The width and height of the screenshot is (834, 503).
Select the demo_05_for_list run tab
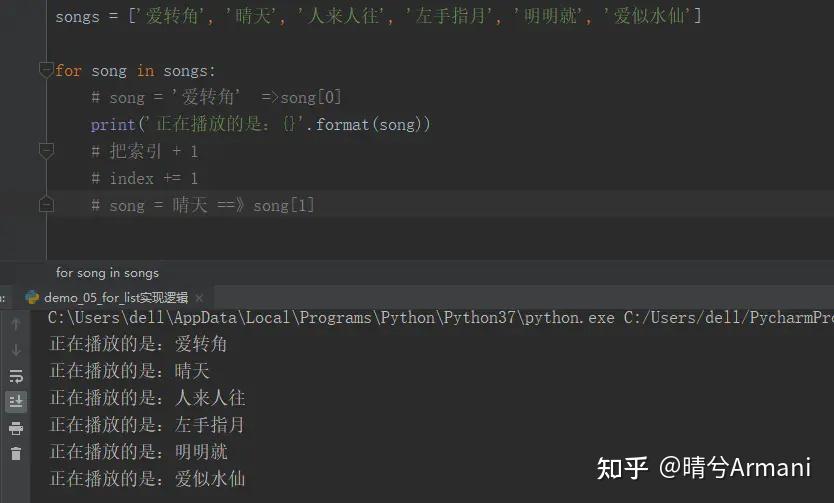click(115, 297)
